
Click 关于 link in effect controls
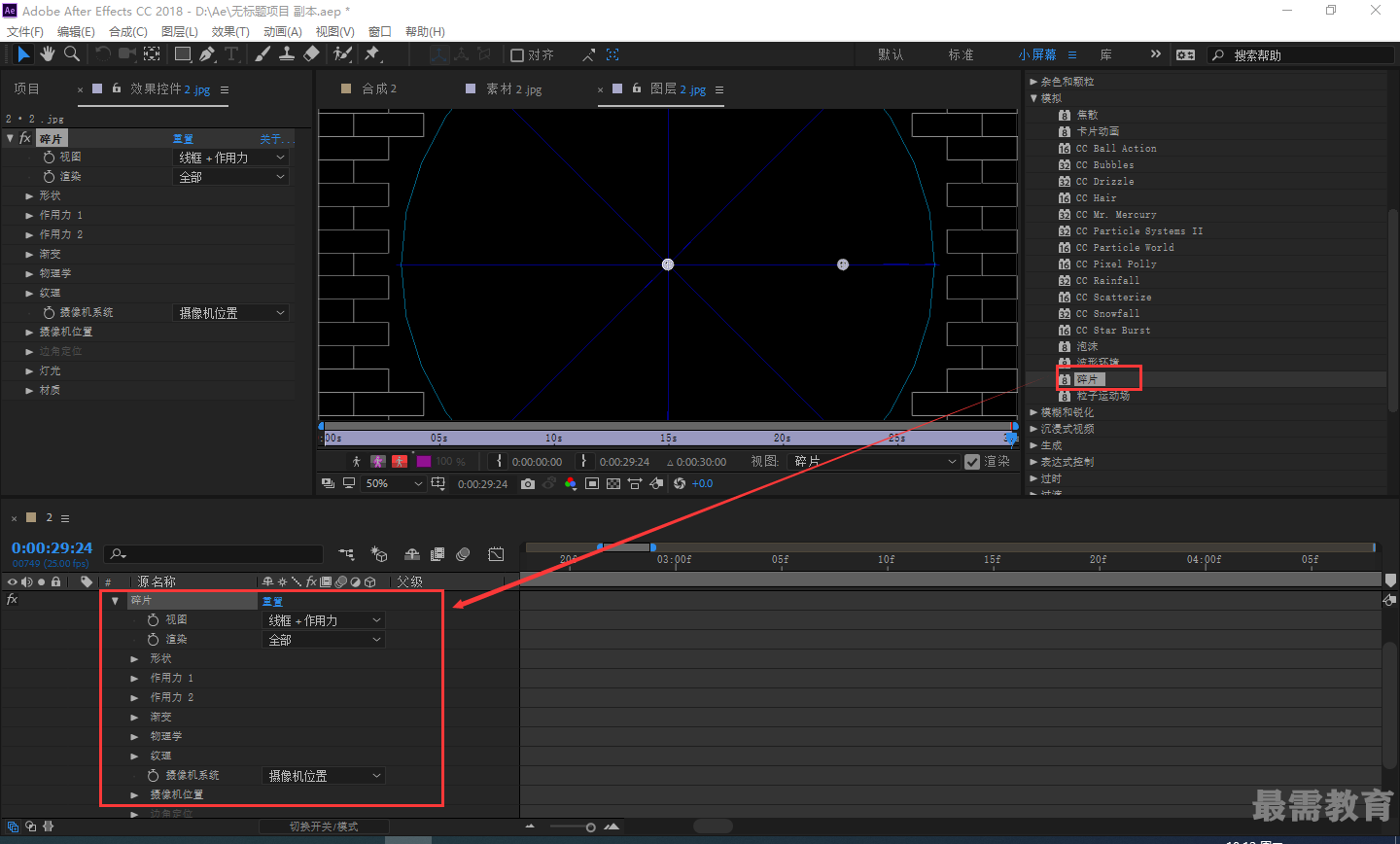tap(275, 139)
